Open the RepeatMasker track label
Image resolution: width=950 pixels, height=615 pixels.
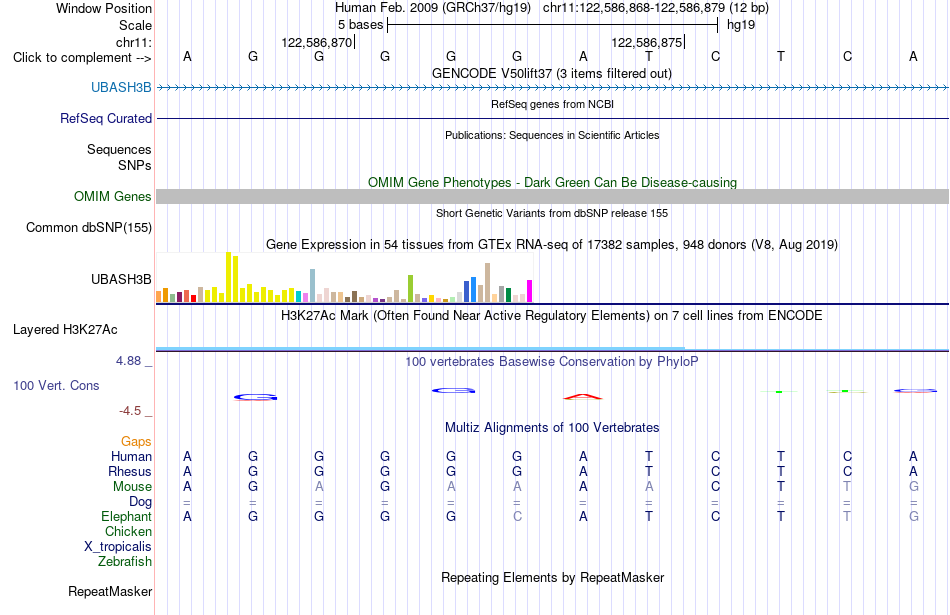[110, 591]
